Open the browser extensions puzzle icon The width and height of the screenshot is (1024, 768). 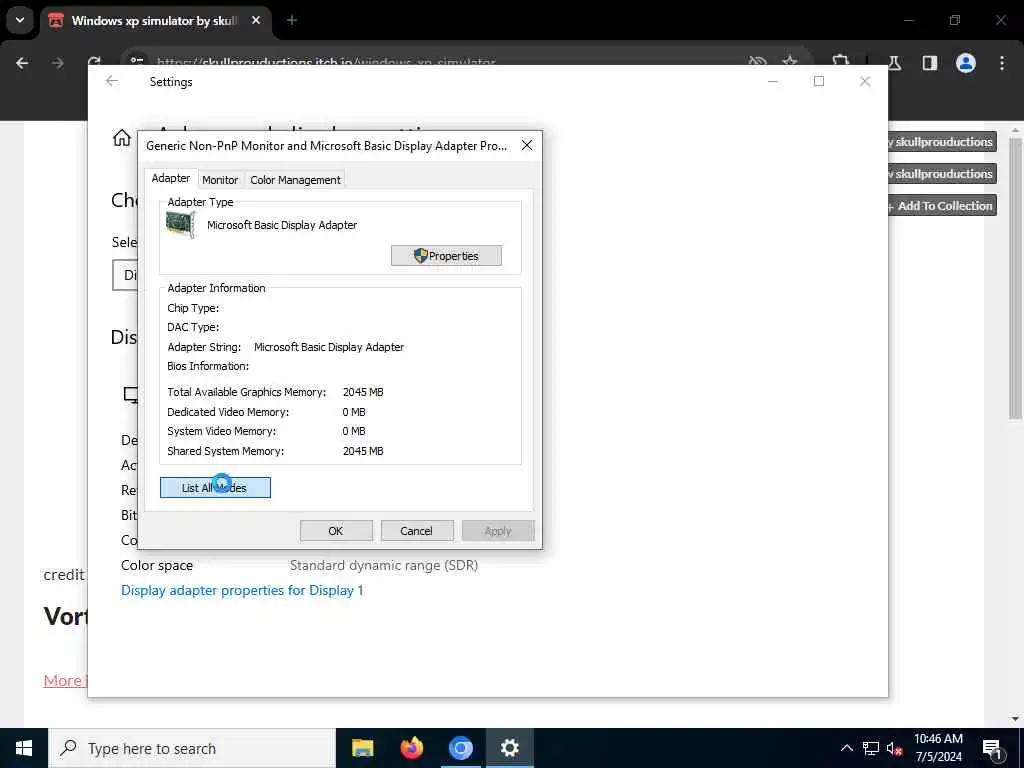[840, 62]
